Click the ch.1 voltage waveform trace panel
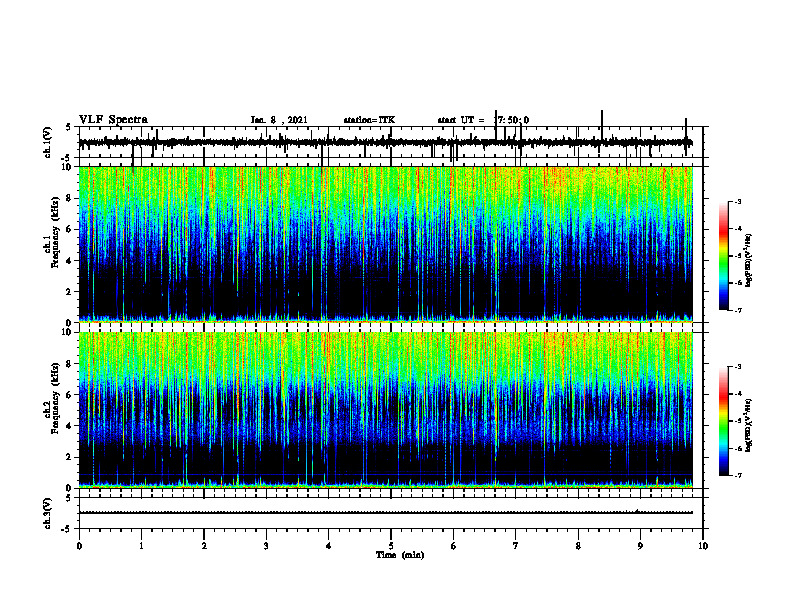Image resolution: width=792 pixels, height=612 pixels. 390,142
